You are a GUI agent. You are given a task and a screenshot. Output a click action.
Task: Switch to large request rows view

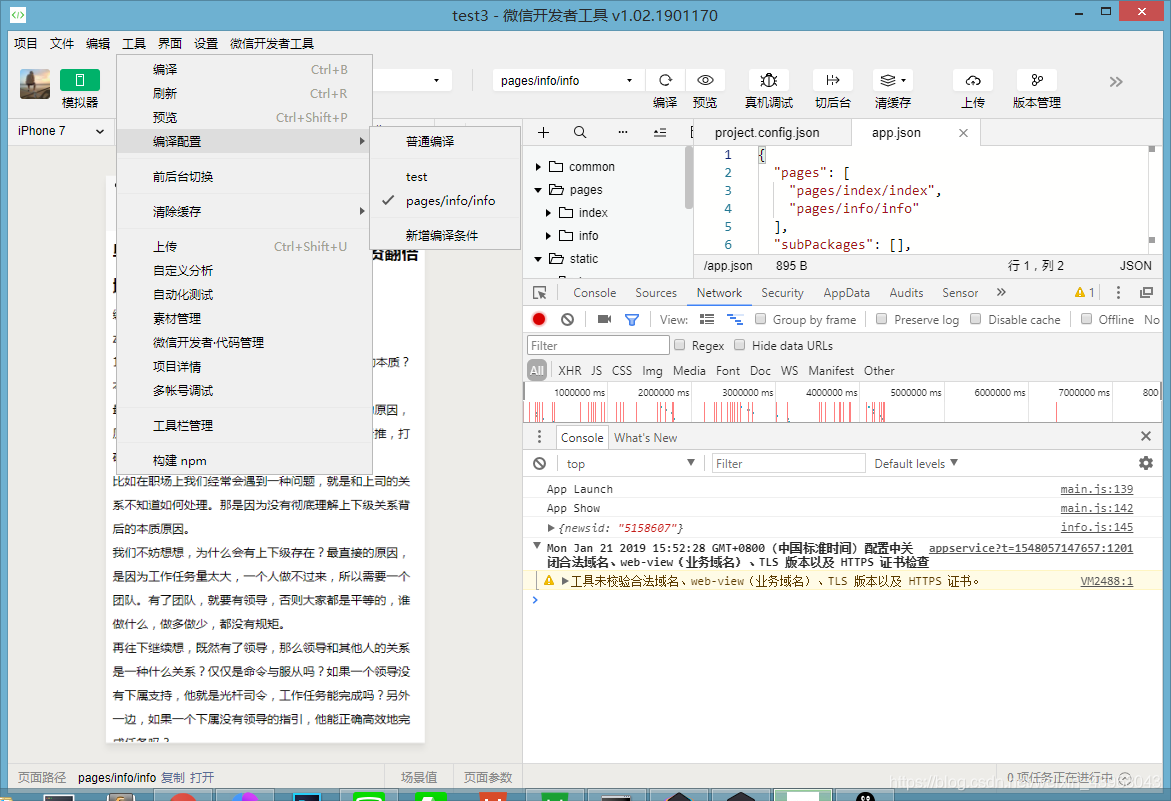pyautogui.click(x=706, y=320)
